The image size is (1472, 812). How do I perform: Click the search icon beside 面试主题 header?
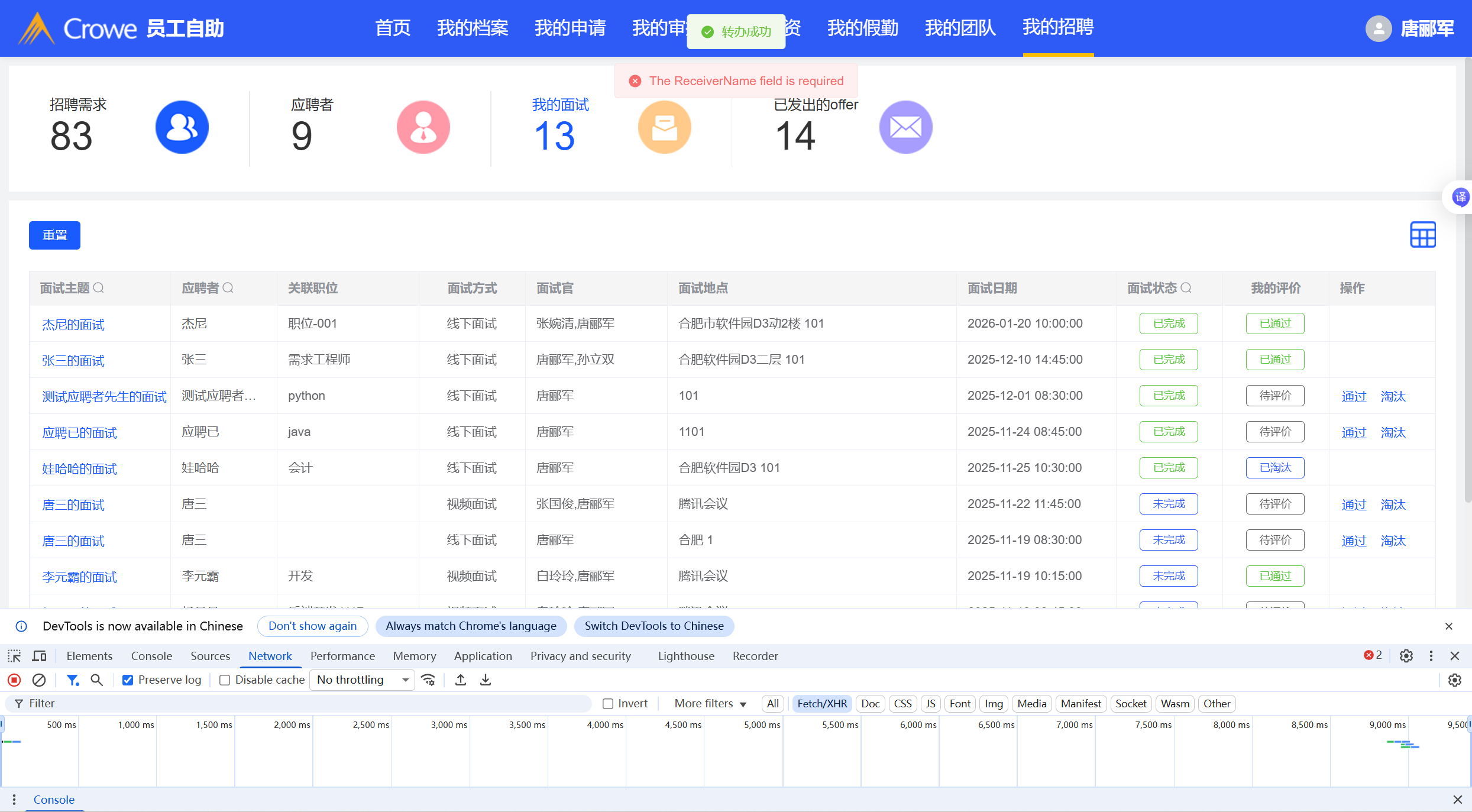[x=99, y=288]
